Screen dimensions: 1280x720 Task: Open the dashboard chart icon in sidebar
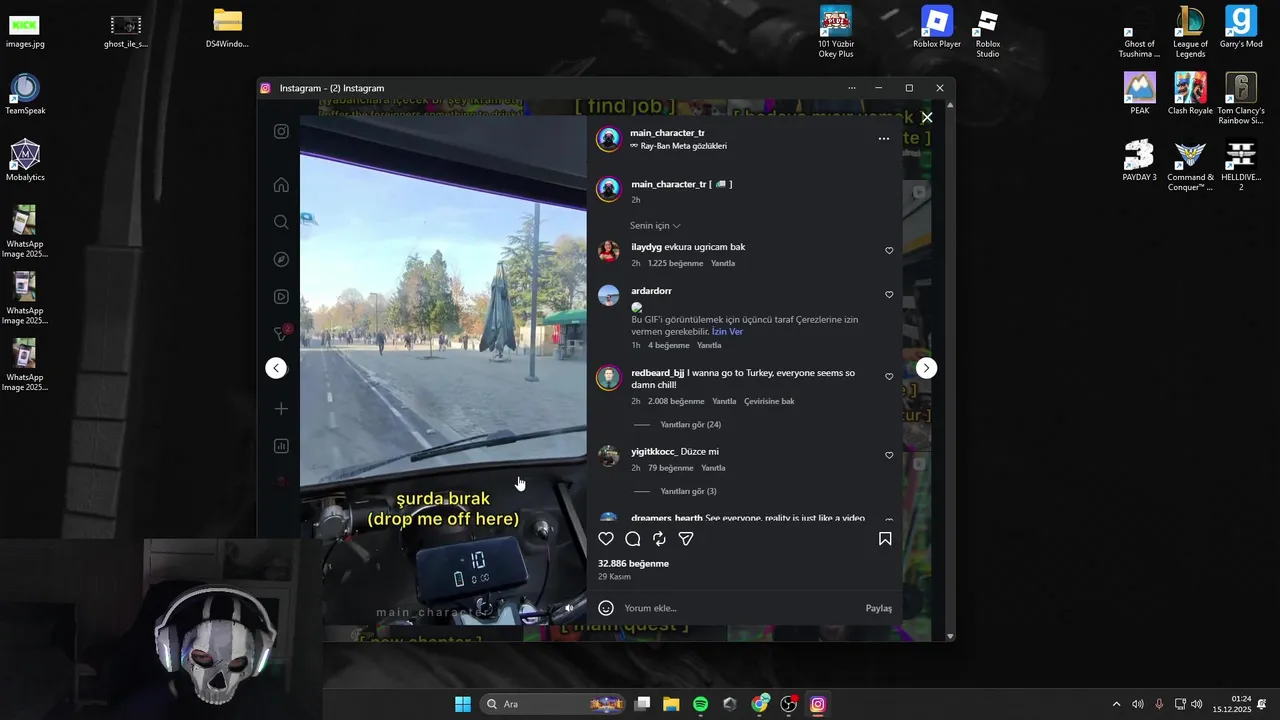[x=281, y=446]
